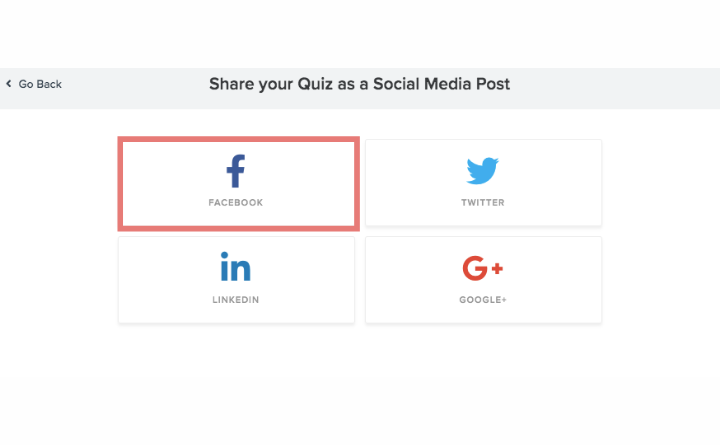Click the TWITTER text label
The image size is (720, 445).
(x=483, y=203)
